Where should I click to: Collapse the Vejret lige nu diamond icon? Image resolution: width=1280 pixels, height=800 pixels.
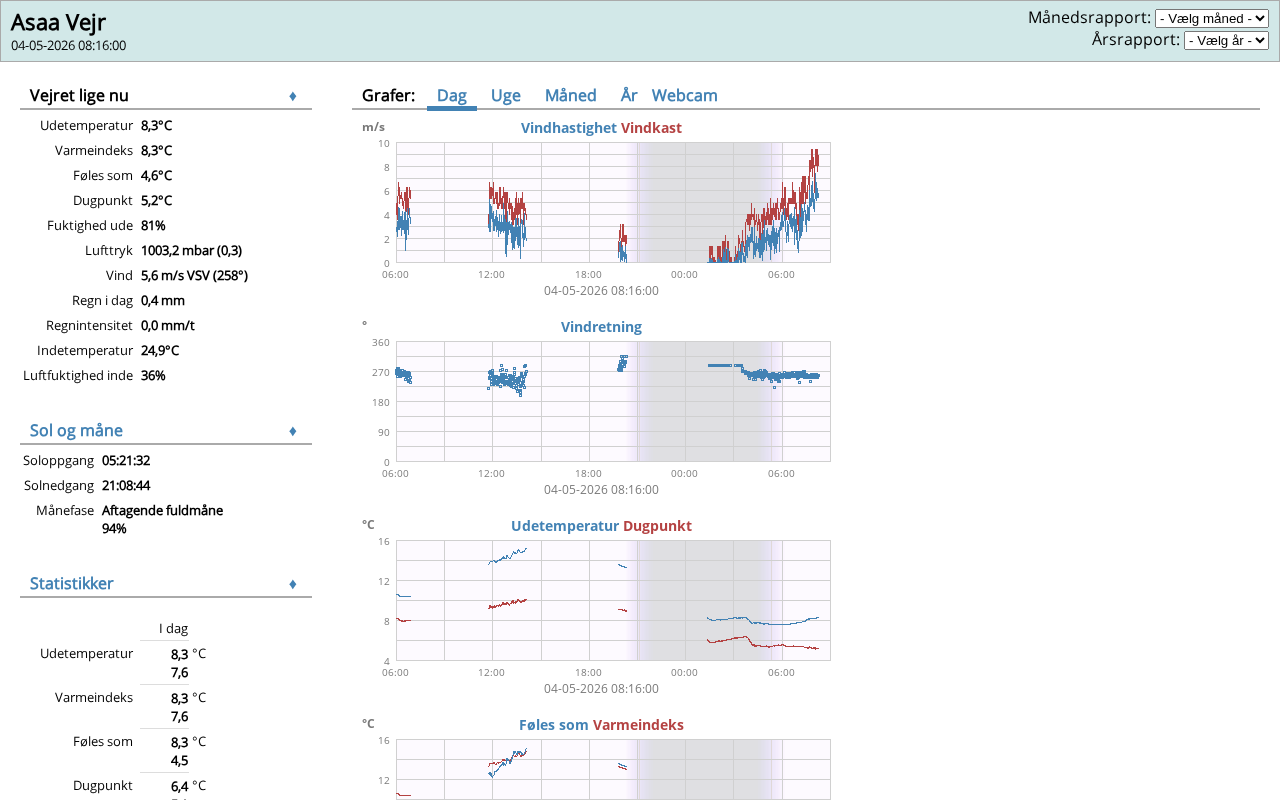(293, 96)
